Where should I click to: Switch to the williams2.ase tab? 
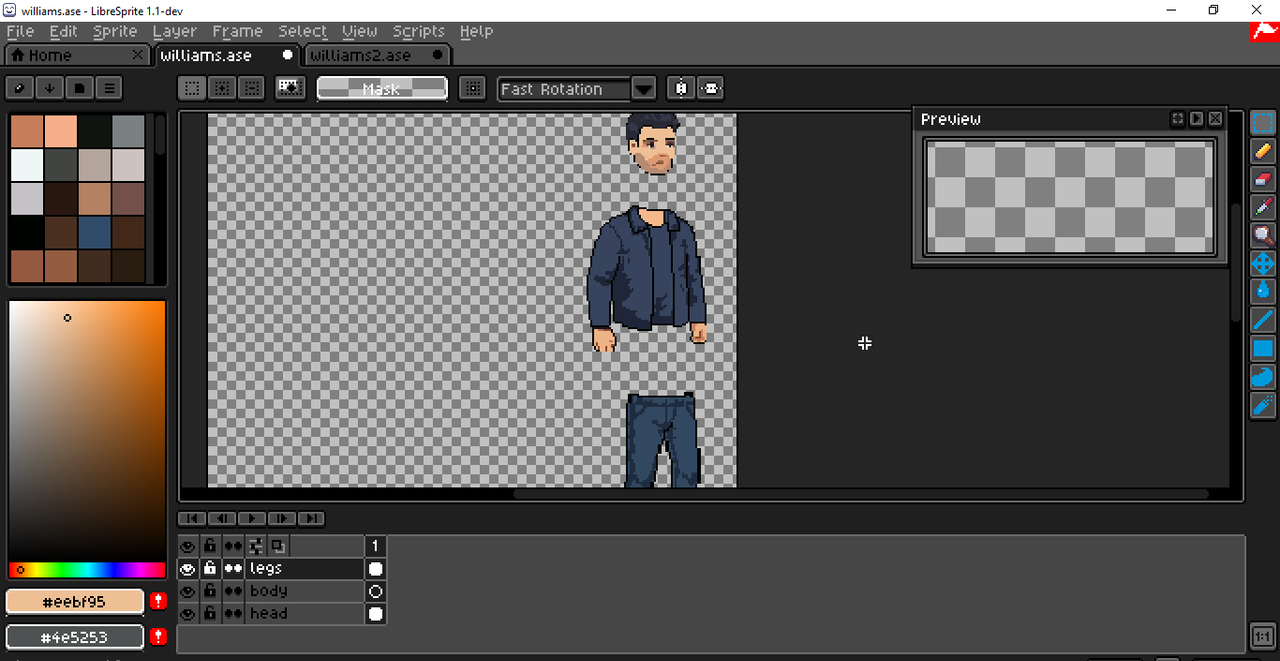point(377,55)
